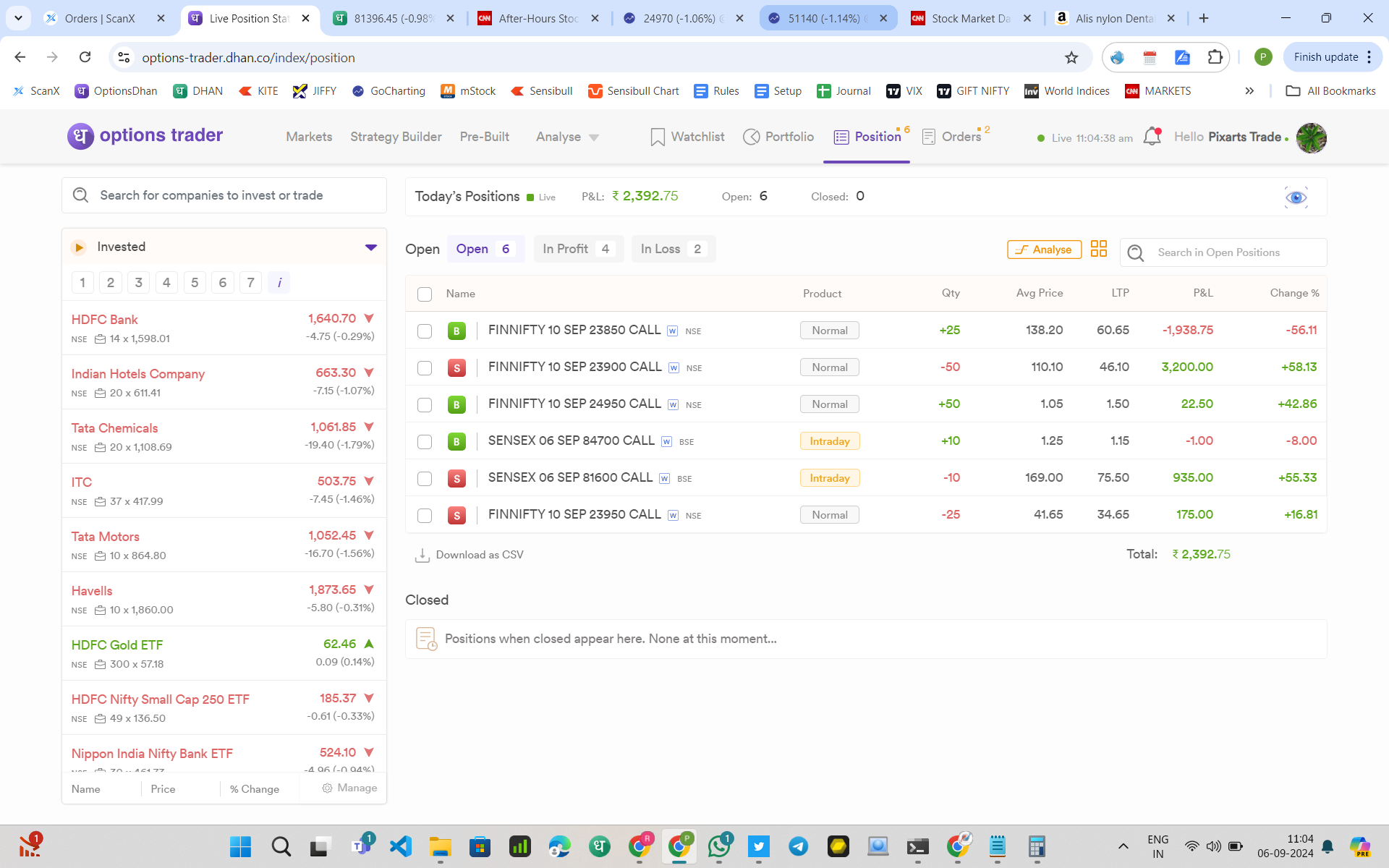Select FINNIFTY 10 SEP 23900 CALL checkbox
Image resolution: width=1389 pixels, height=868 pixels.
[x=425, y=367]
